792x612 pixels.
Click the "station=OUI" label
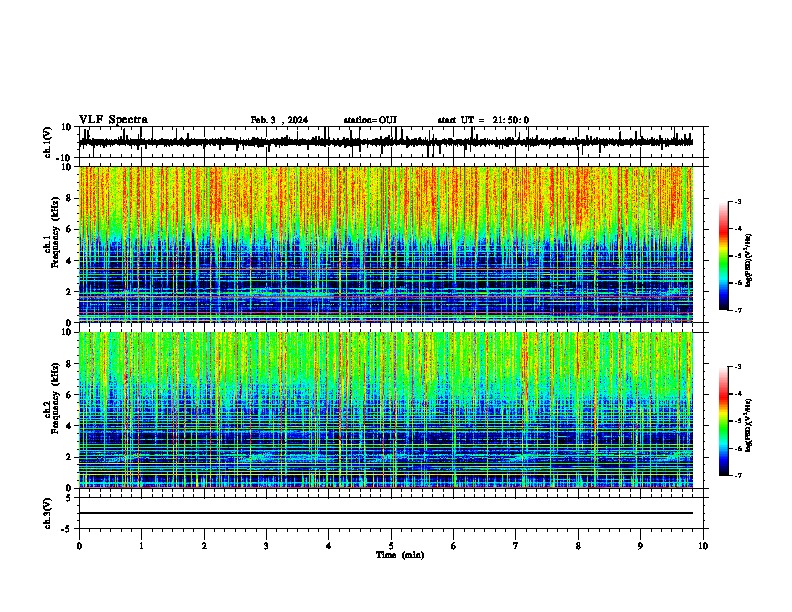point(370,120)
